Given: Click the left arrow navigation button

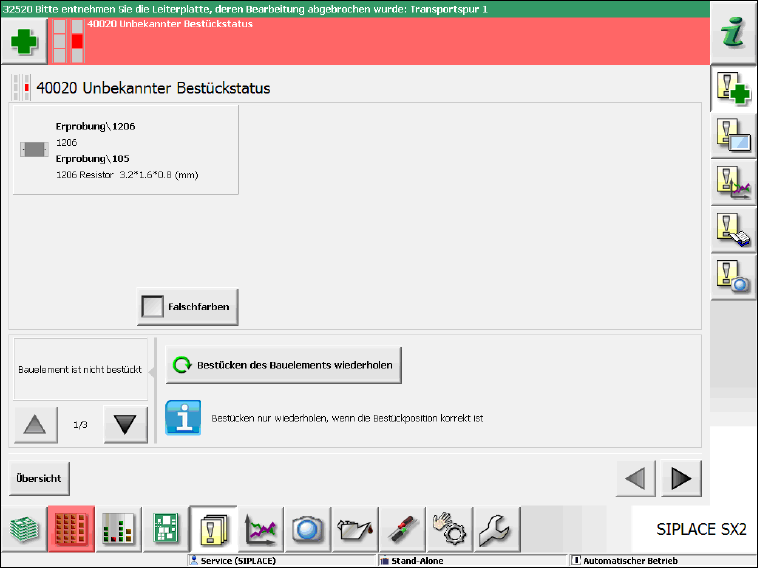Looking at the screenshot, I should tap(635, 479).
